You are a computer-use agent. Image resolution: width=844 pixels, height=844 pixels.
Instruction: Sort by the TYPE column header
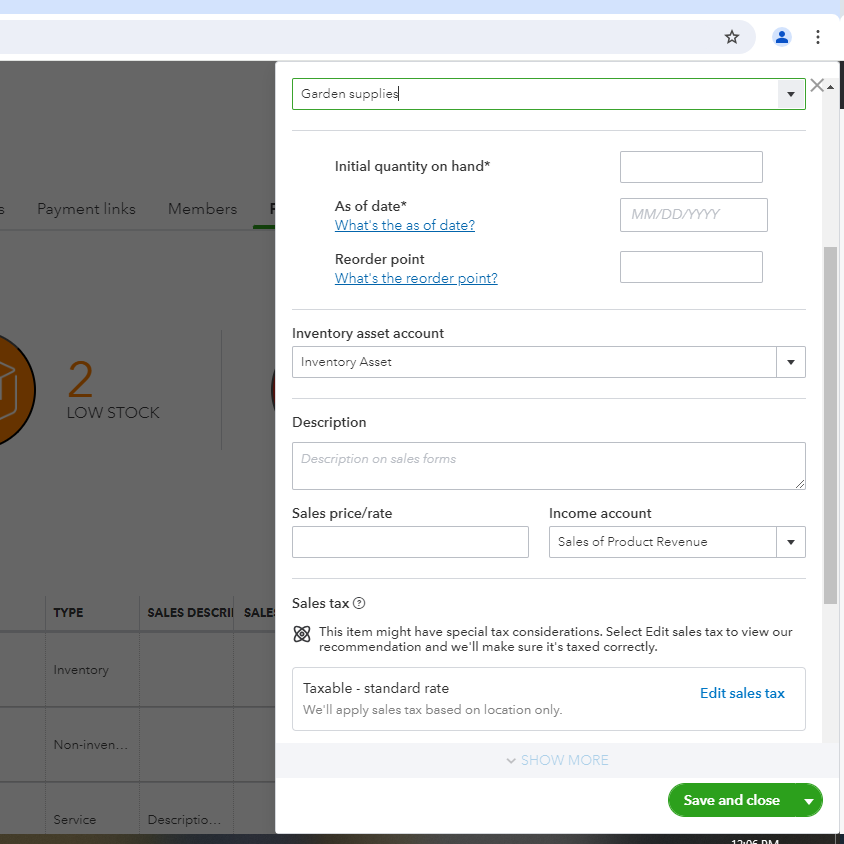(x=68, y=613)
